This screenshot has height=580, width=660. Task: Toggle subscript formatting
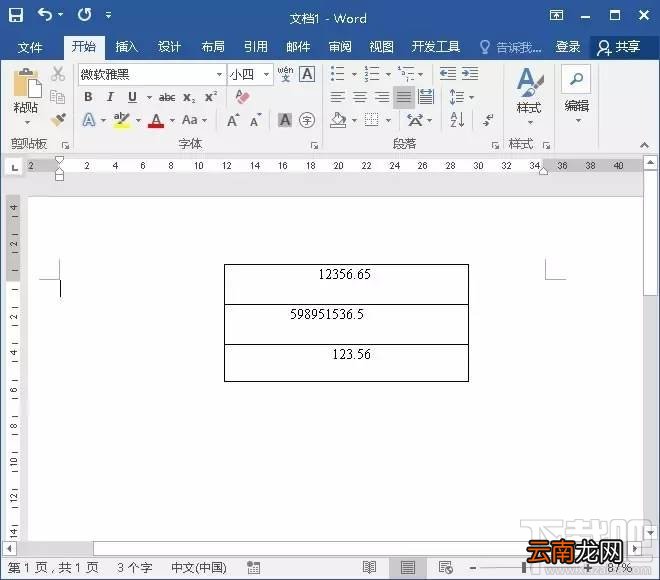point(189,97)
